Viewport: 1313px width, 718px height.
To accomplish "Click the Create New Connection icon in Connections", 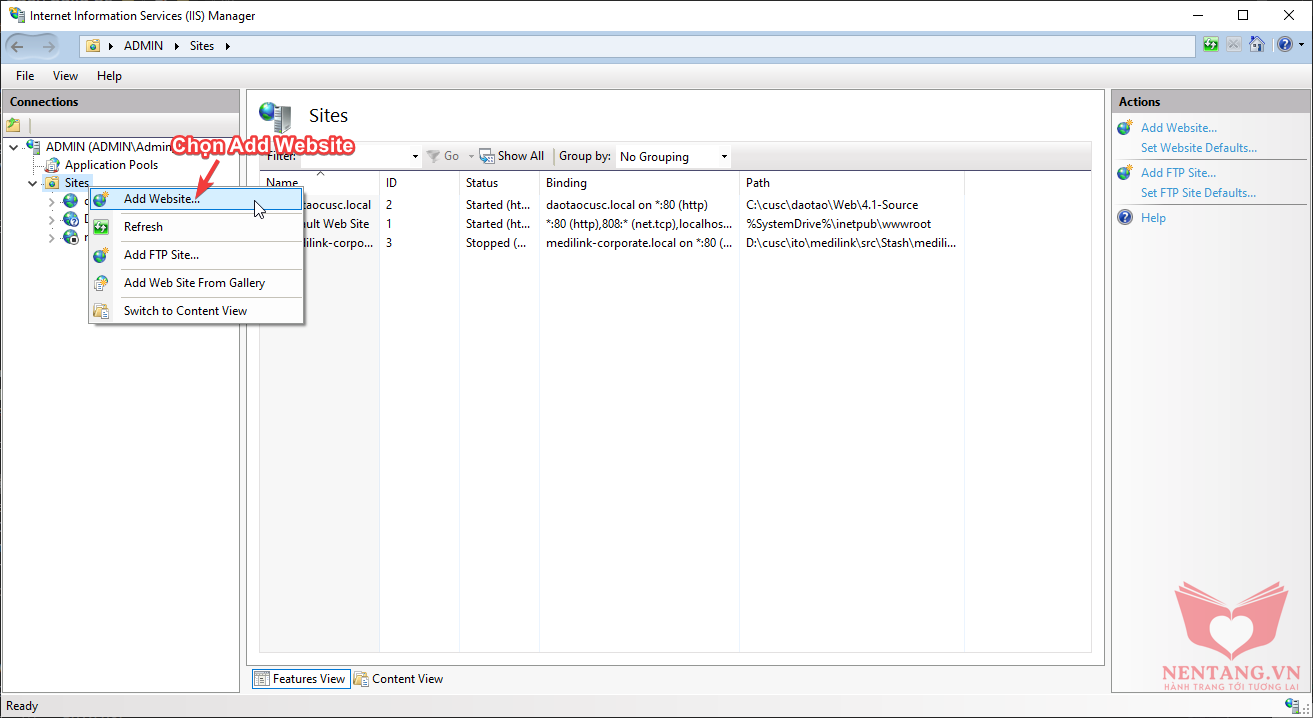I will click(x=13, y=126).
